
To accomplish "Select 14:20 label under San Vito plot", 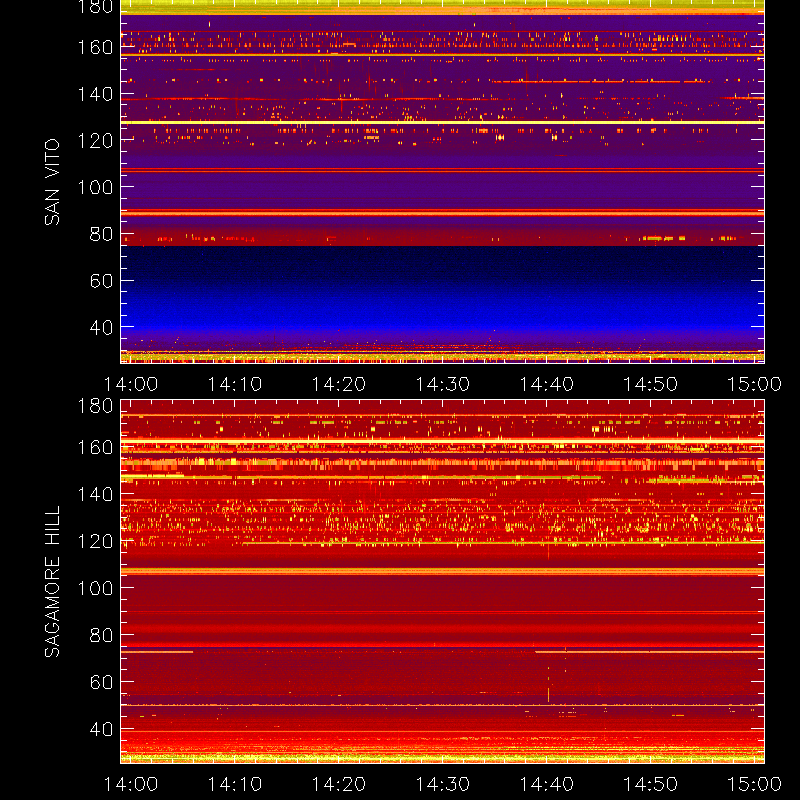I will 339,384.
